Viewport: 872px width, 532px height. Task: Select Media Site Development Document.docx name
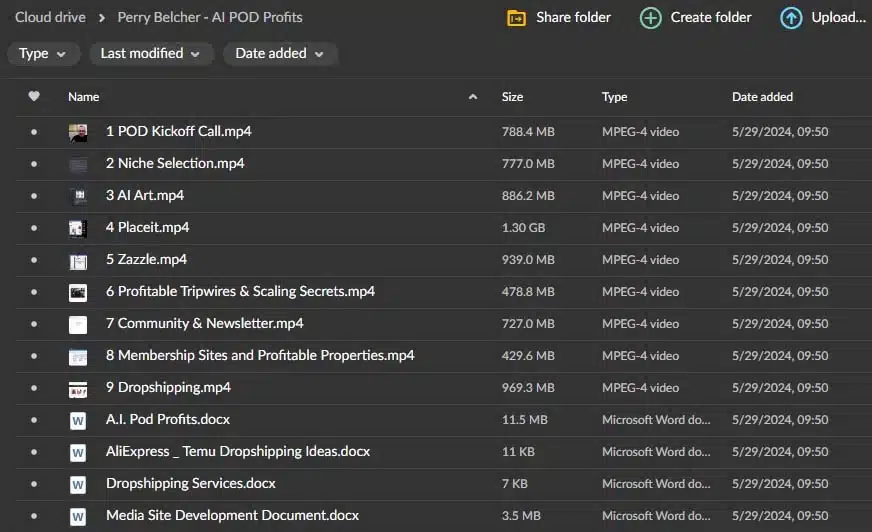coord(232,515)
